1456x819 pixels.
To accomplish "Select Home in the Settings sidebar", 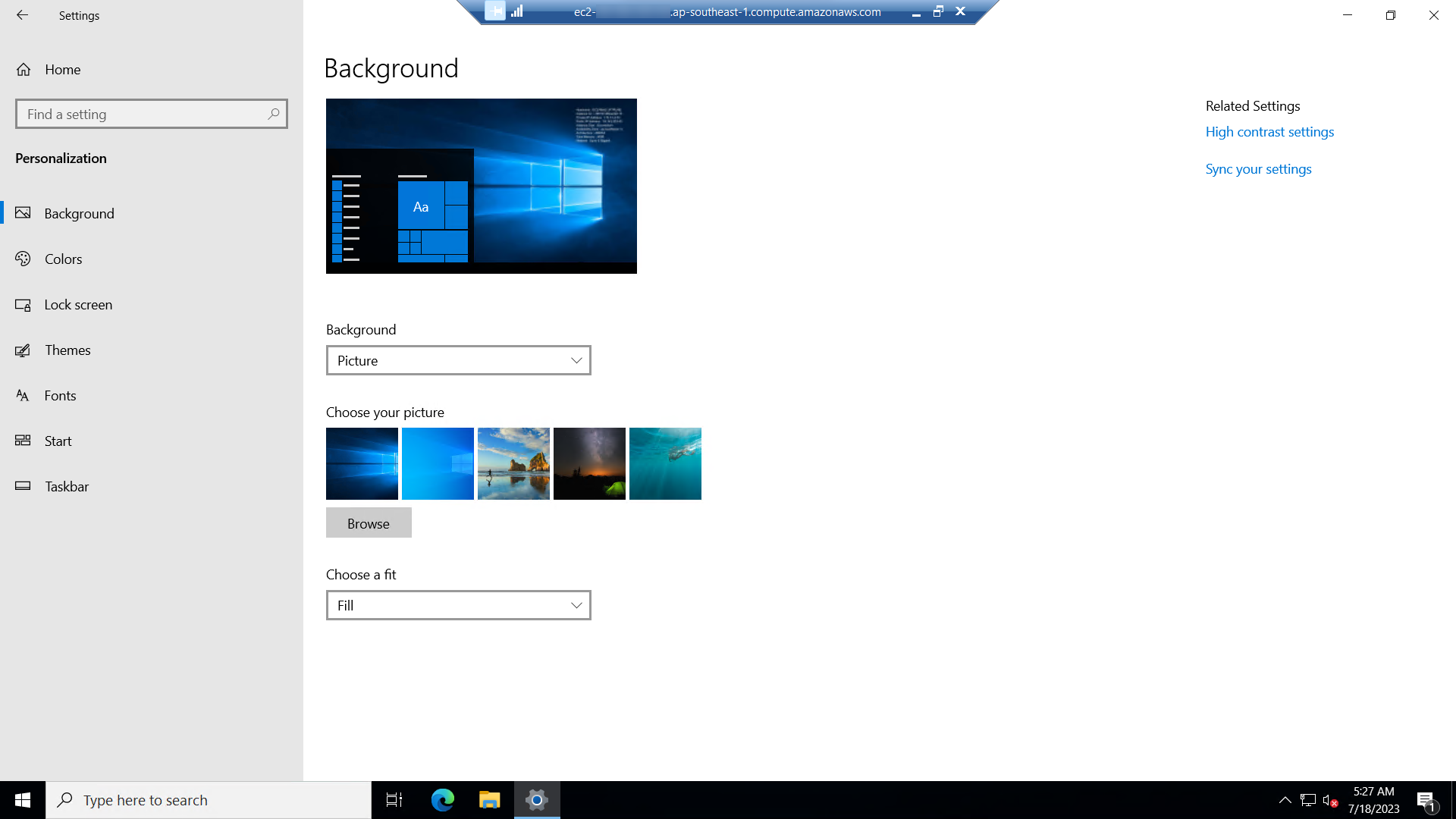I will click(62, 69).
